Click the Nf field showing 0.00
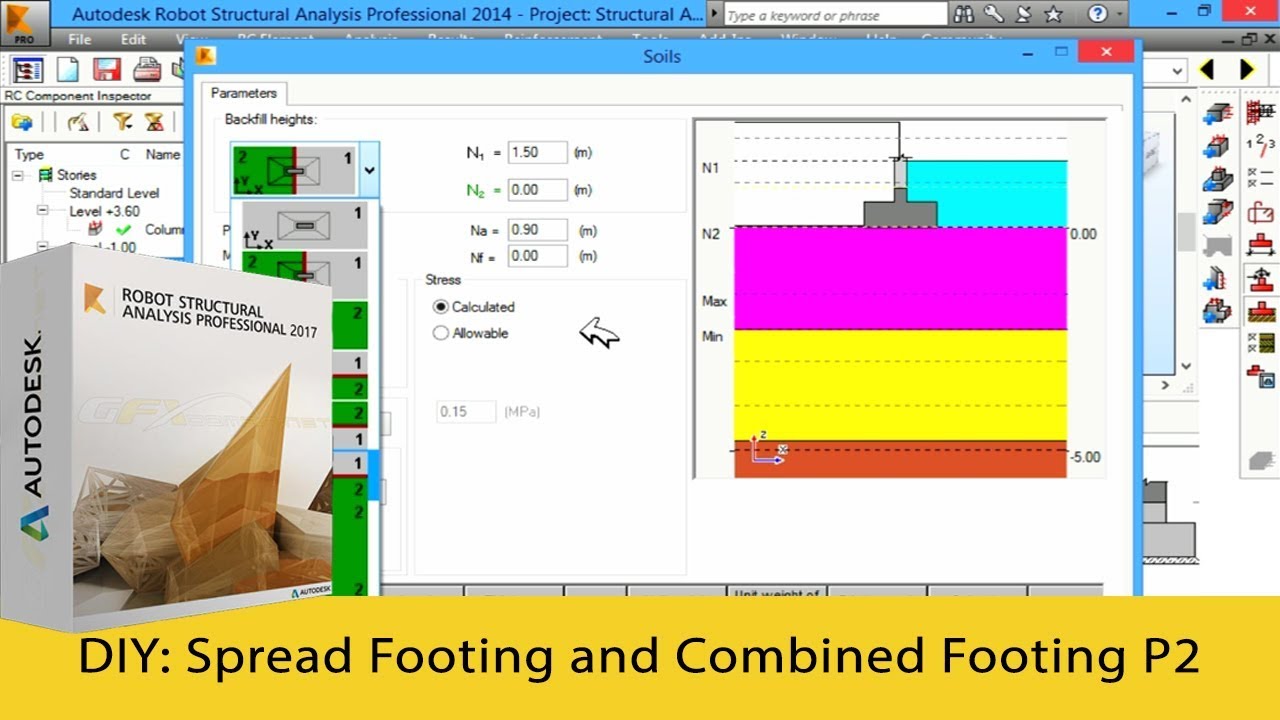Screen dimensions: 1280x720 click(537, 256)
